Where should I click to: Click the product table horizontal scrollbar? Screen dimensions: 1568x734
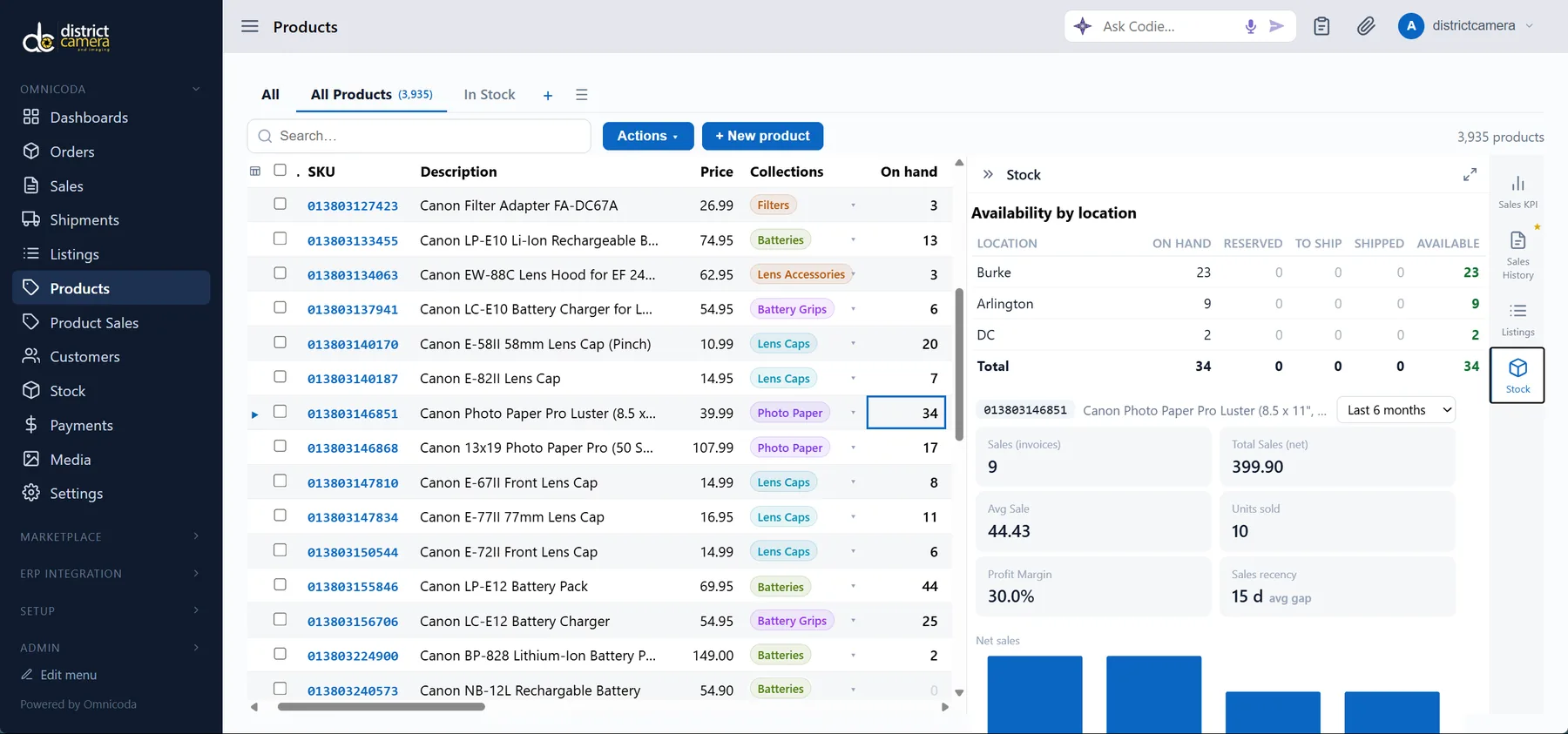(x=381, y=707)
